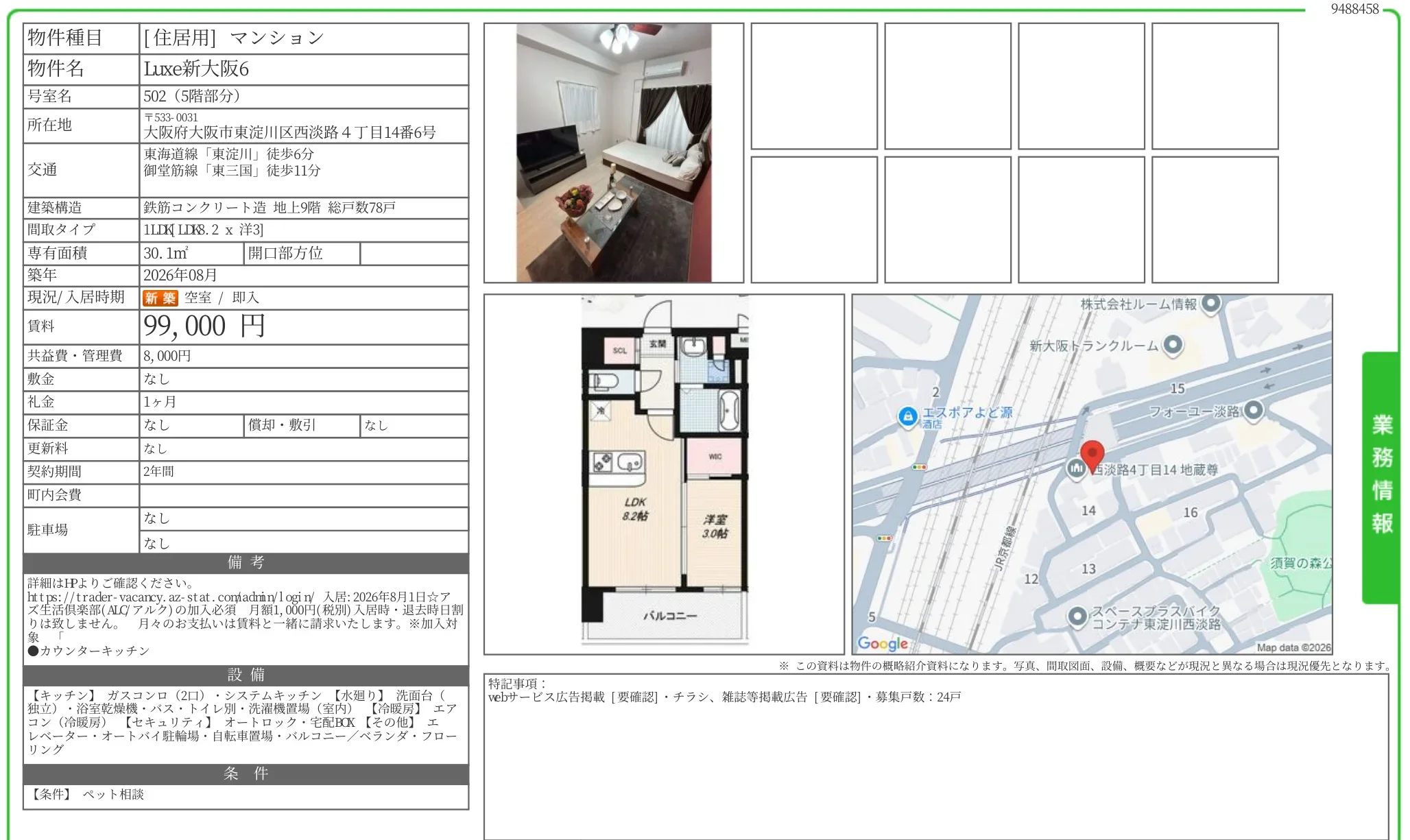Screen dimensions: 1410x840
Task: Click the orange 新築 badge
Action: click(160, 298)
